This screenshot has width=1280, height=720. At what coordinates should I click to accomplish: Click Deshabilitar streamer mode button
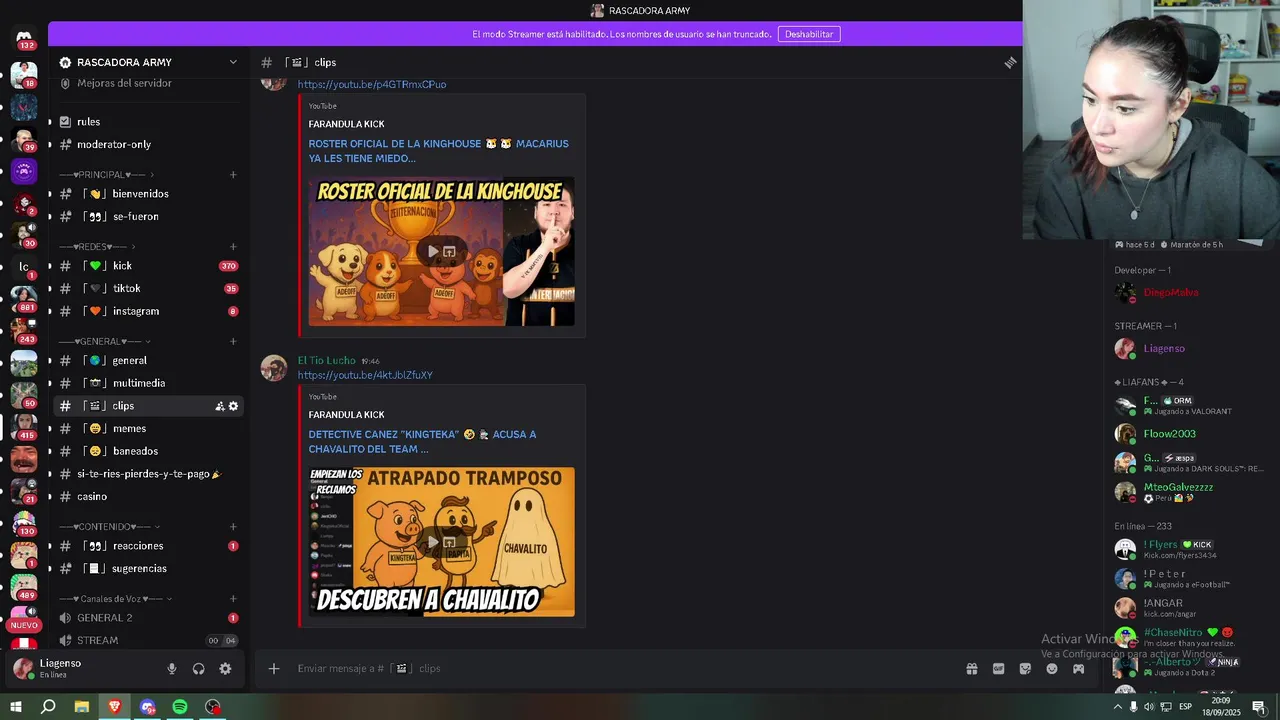pos(808,34)
